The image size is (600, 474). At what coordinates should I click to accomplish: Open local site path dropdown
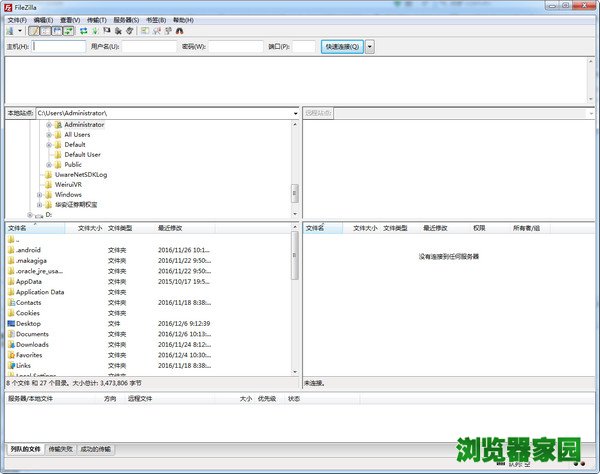click(x=295, y=113)
